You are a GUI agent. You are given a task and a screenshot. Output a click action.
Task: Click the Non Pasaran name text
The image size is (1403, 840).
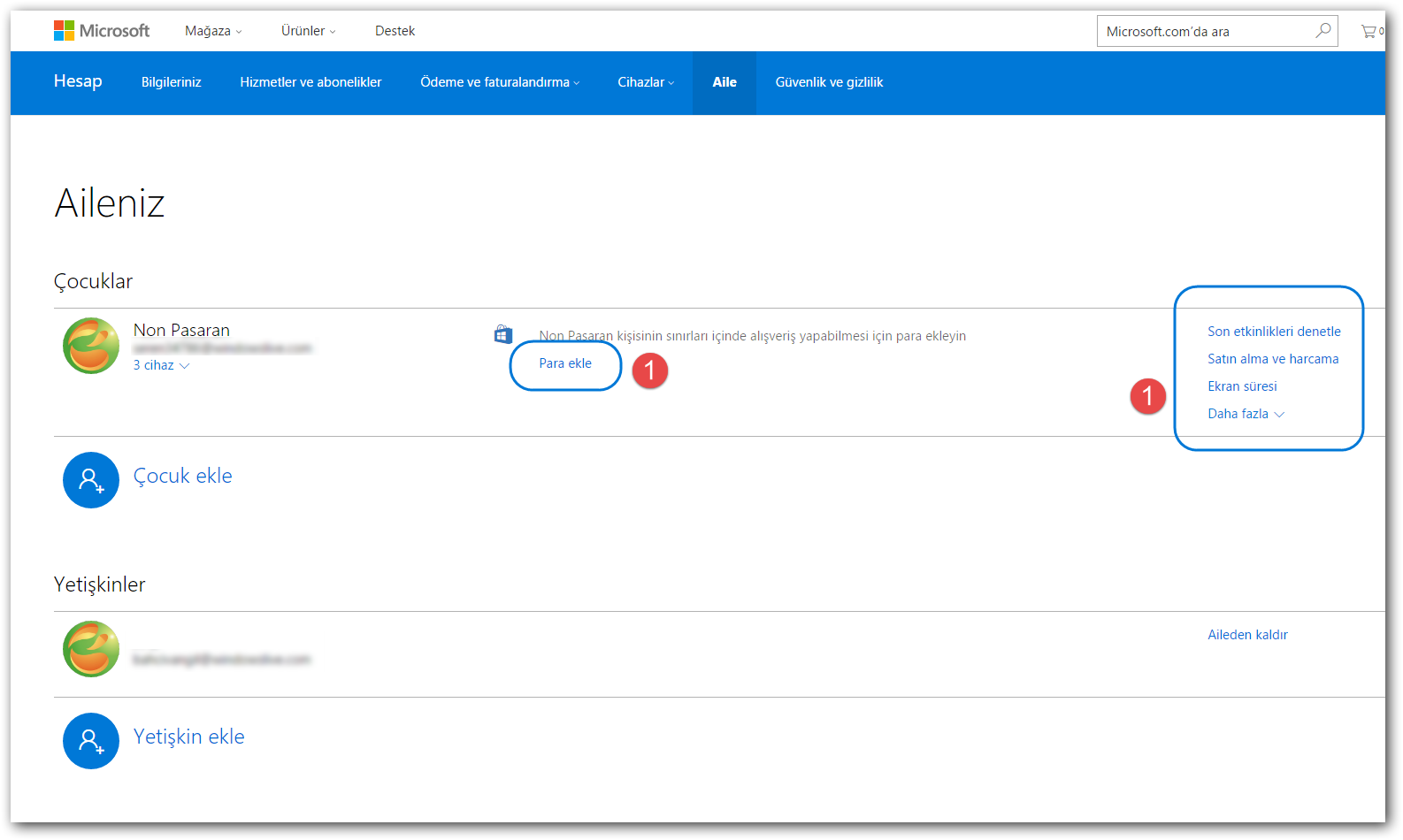181,330
